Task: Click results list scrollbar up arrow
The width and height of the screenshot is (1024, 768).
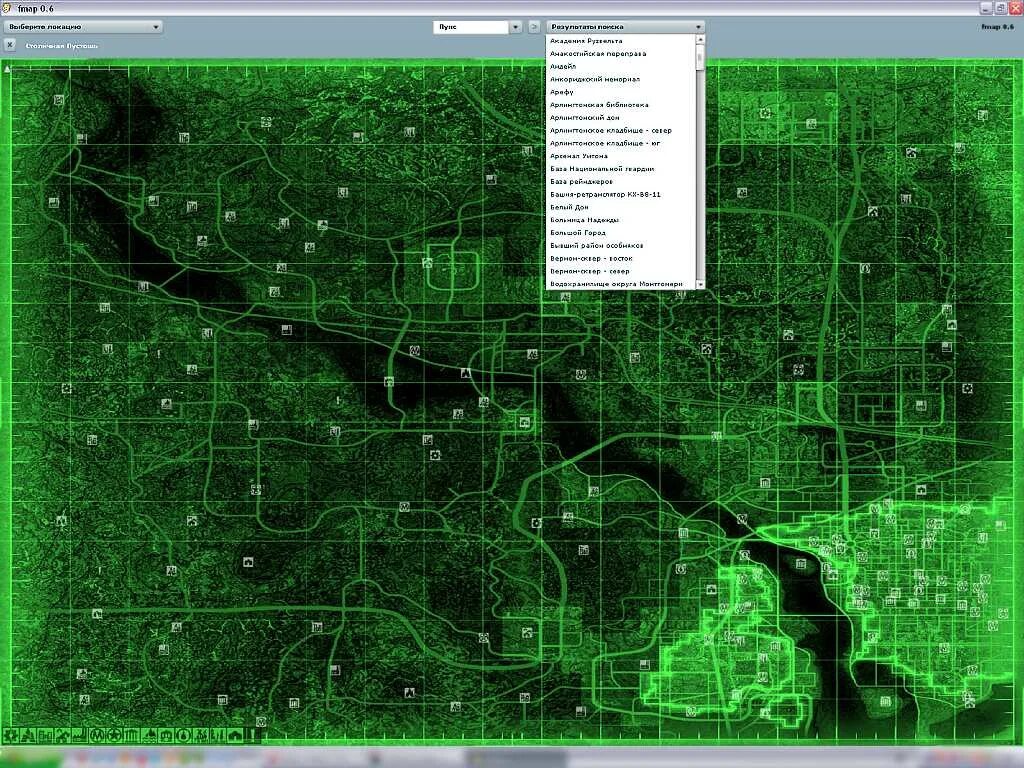Action: pos(700,40)
